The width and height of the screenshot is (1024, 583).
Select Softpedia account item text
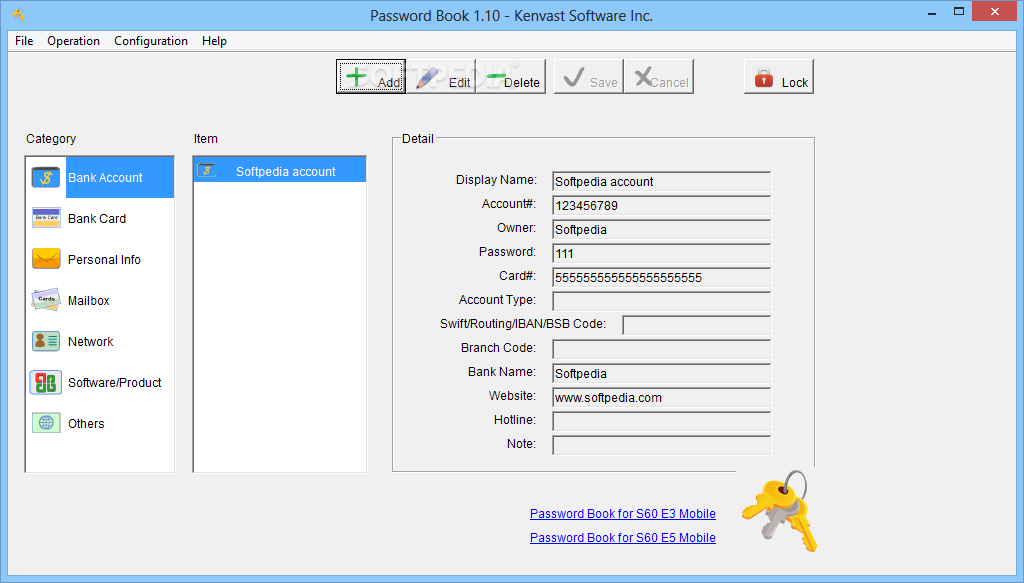point(285,172)
